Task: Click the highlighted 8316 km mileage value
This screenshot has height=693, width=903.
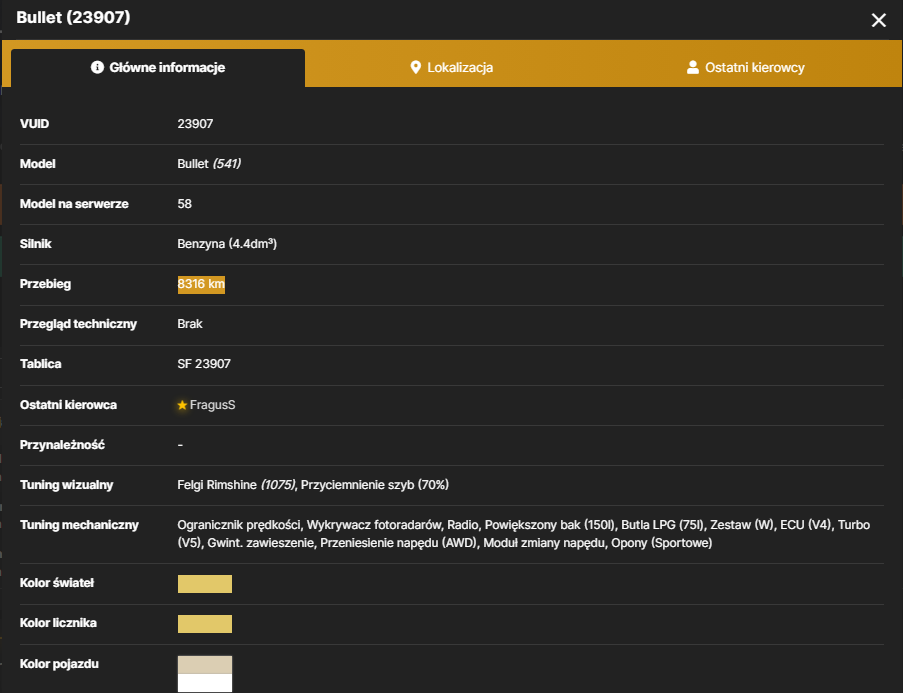Action: [201, 284]
